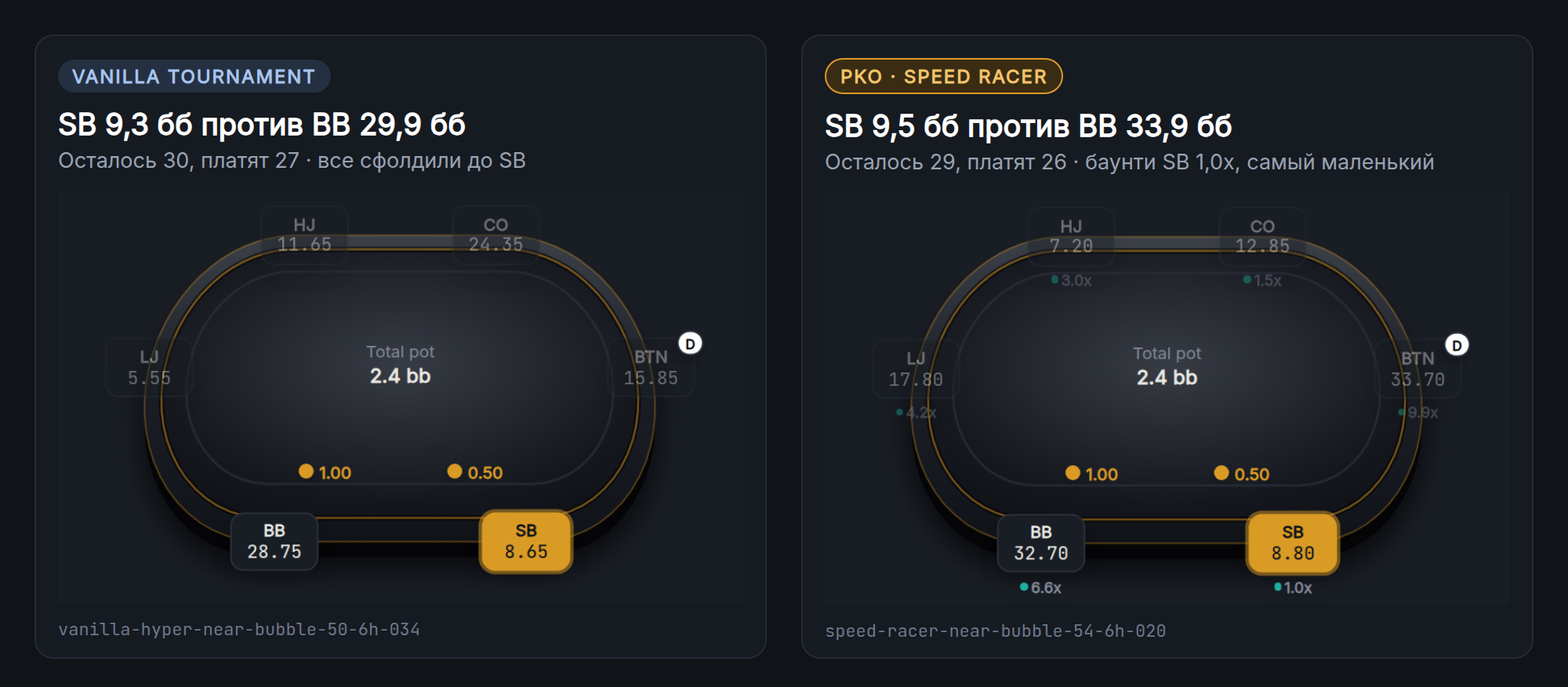Select the BB 28.75 seat

tap(274, 541)
